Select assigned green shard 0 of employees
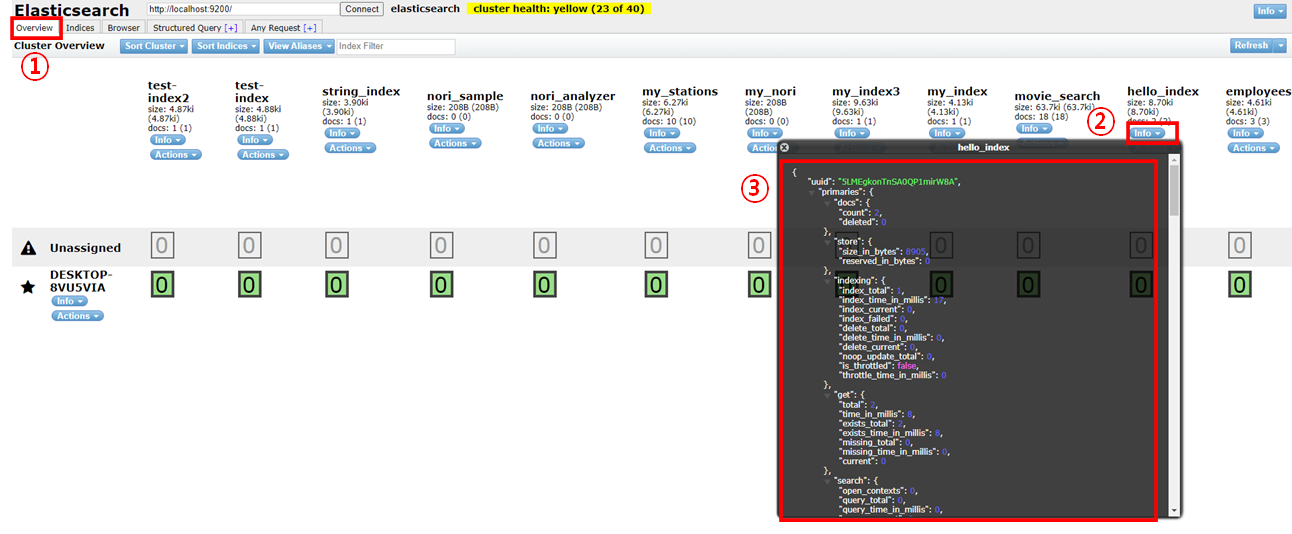This screenshot has height=534, width=1292. [x=1241, y=285]
